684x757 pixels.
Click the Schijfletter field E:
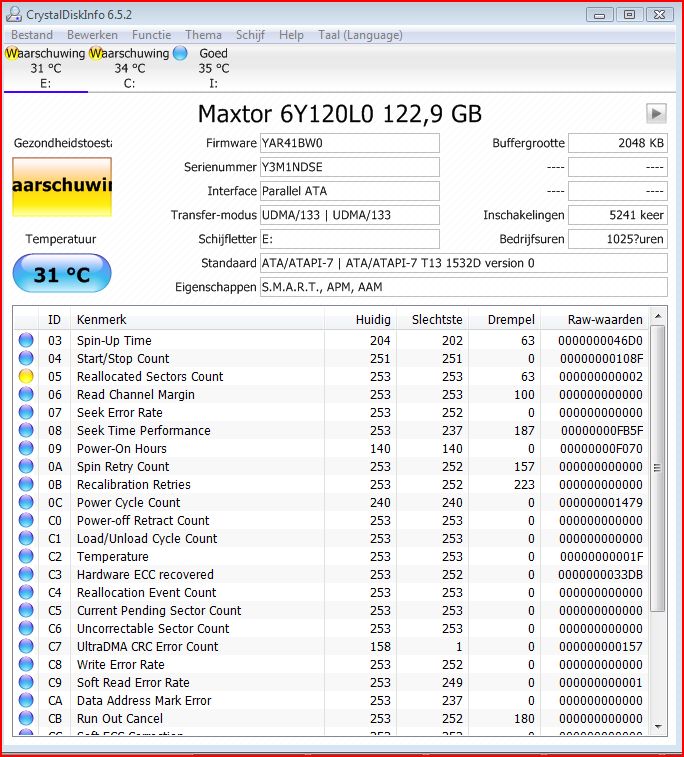click(349, 239)
